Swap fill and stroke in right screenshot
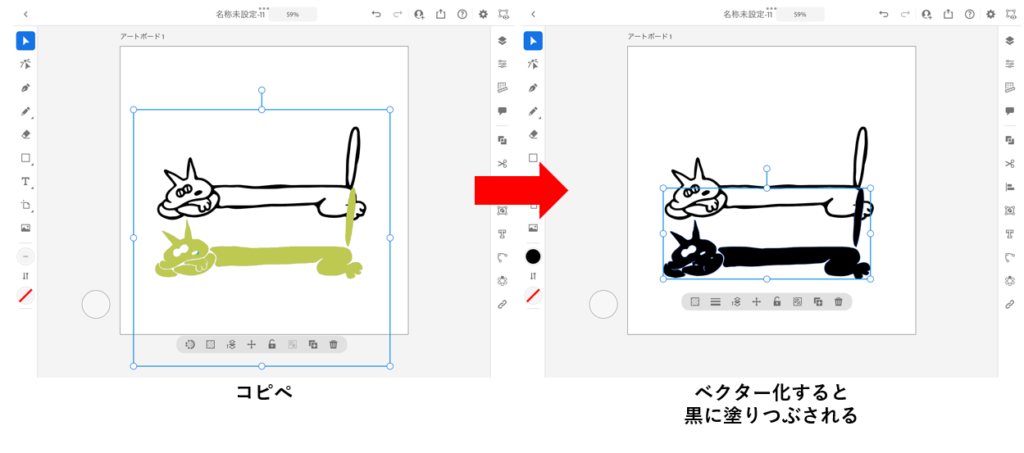The image size is (1024, 453). 533,276
